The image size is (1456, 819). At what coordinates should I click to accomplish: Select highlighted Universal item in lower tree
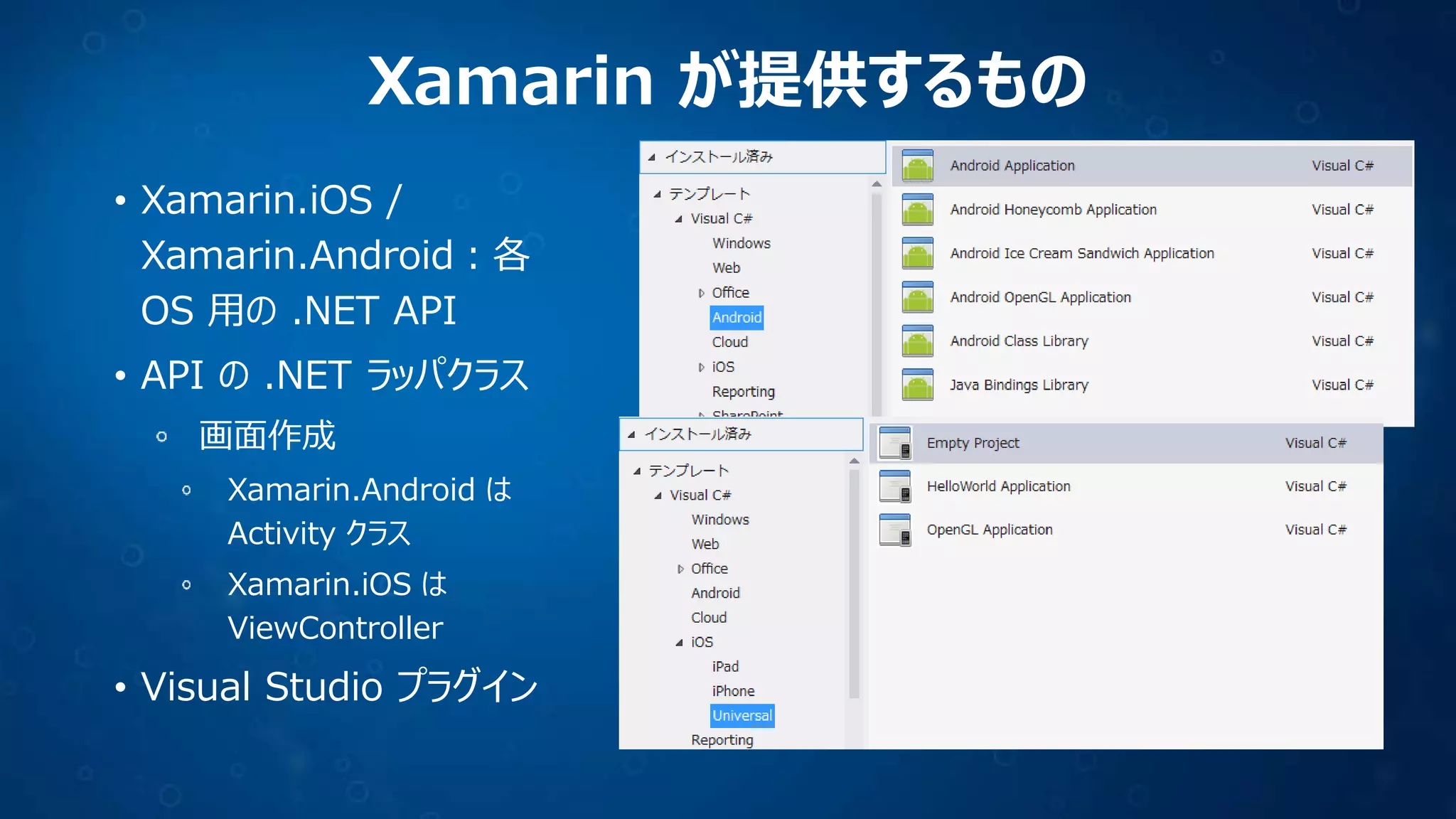click(742, 716)
